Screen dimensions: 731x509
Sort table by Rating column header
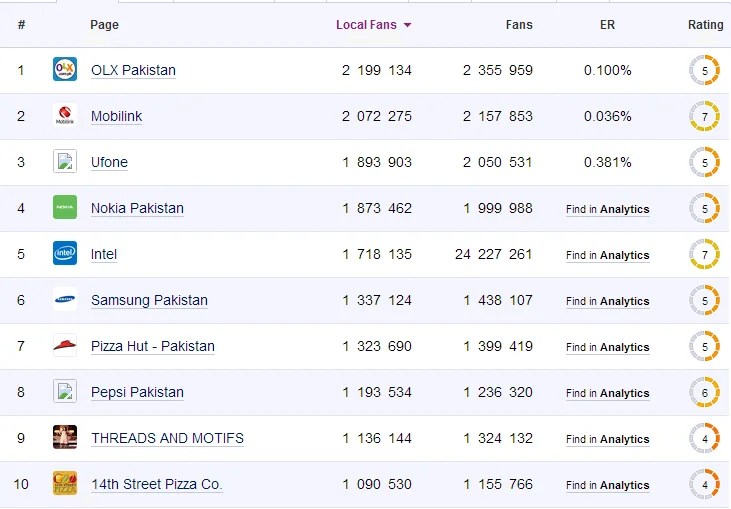[705, 25]
